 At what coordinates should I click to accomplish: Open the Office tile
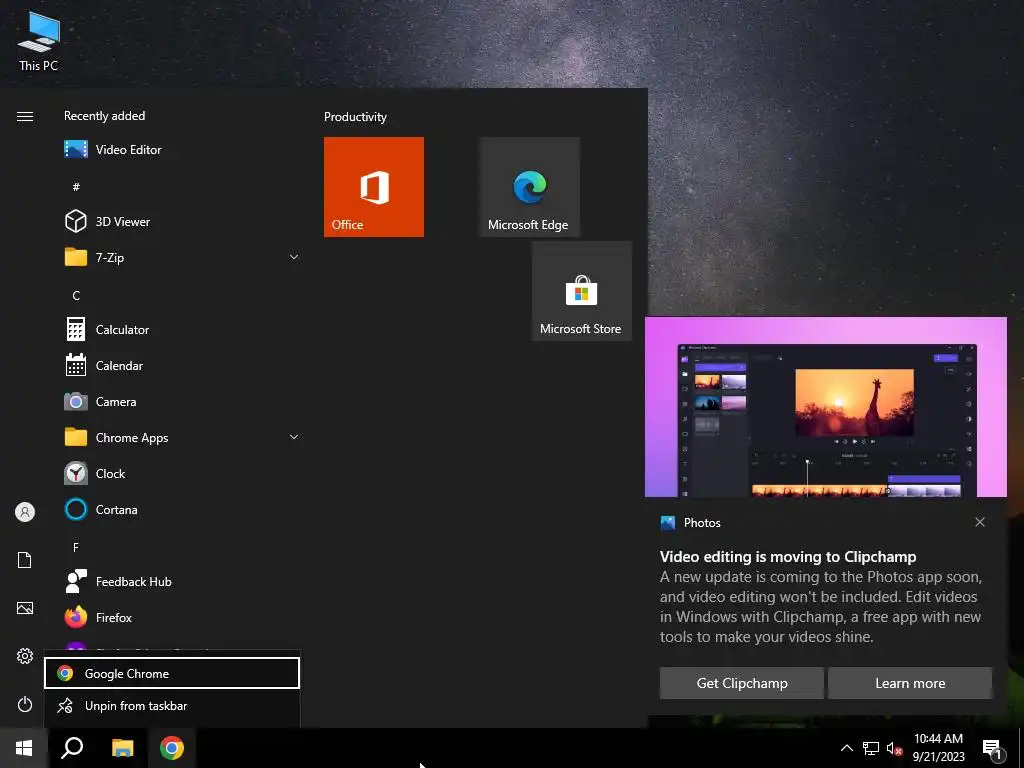(x=374, y=187)
